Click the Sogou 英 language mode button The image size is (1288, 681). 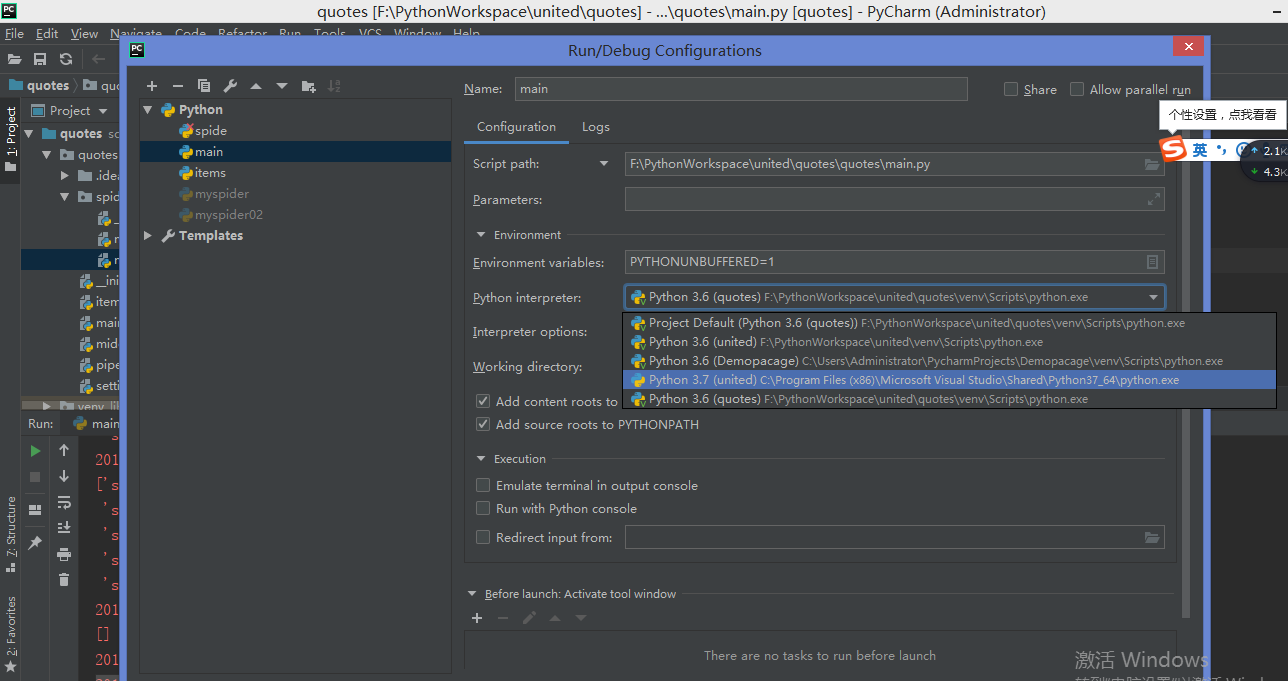coord(1200,150)
